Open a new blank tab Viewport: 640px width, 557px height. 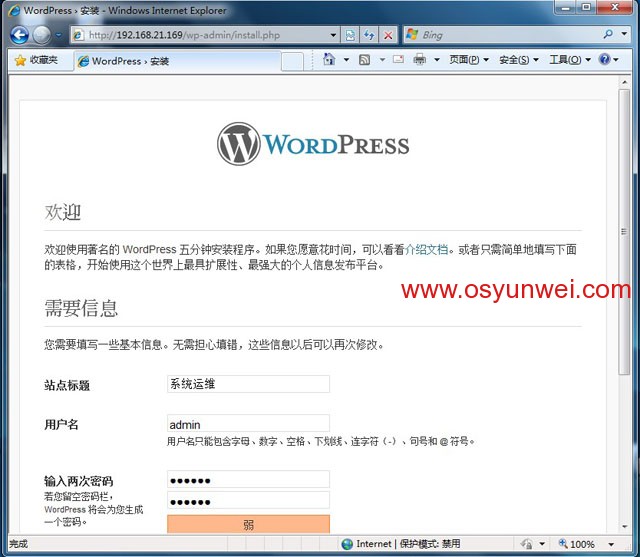292,62
